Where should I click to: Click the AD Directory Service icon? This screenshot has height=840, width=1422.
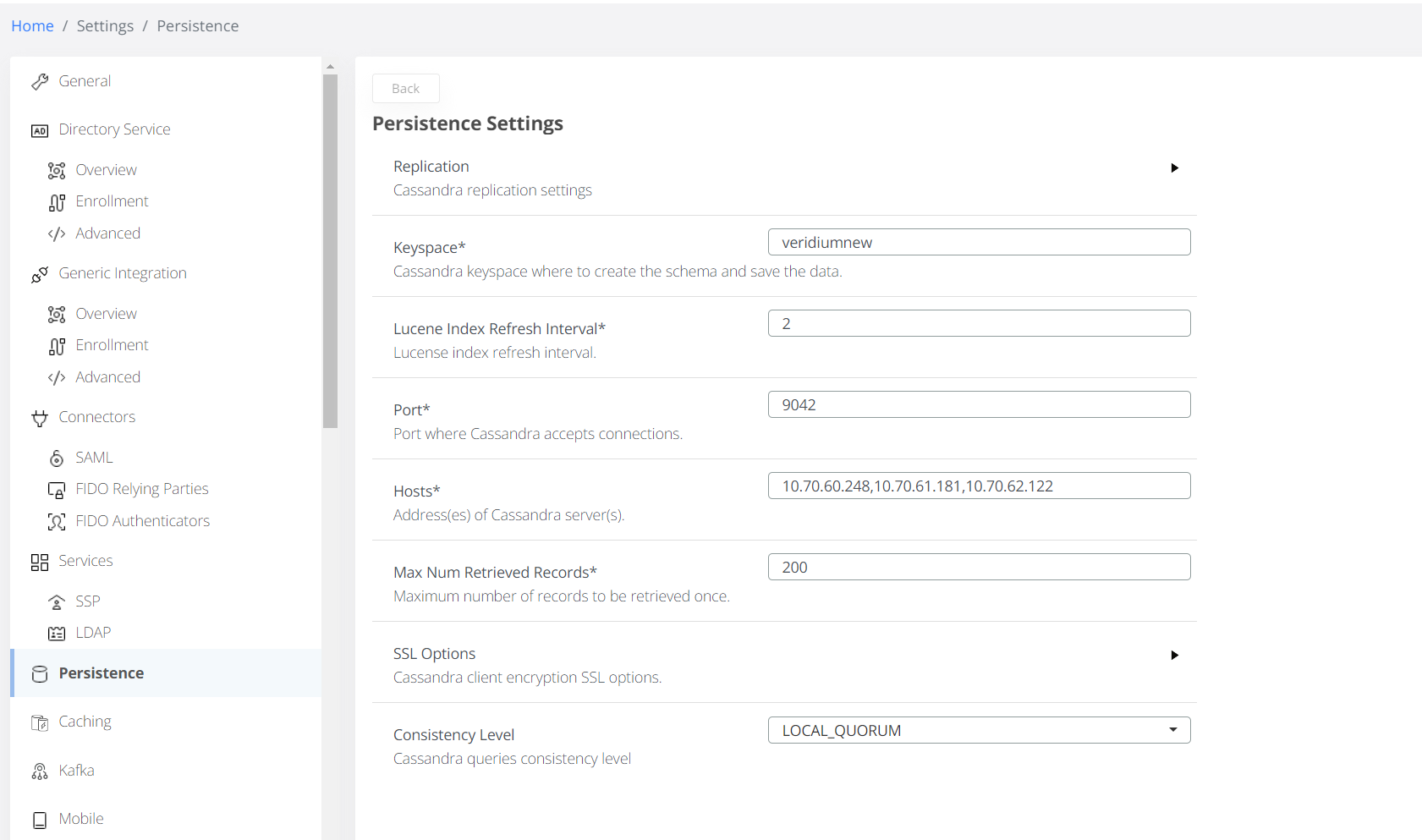pyautogui.click(x=40, y=130)
